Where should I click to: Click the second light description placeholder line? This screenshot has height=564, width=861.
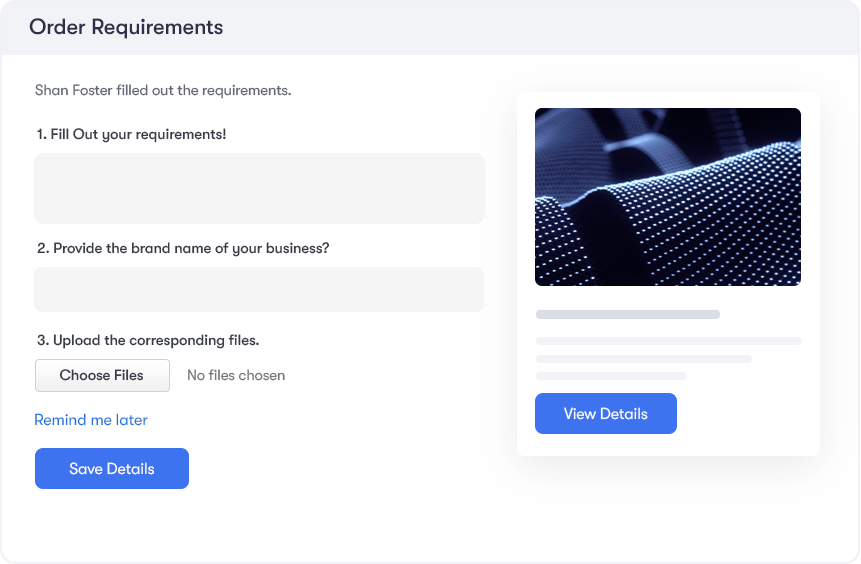(x=643, y=359)
